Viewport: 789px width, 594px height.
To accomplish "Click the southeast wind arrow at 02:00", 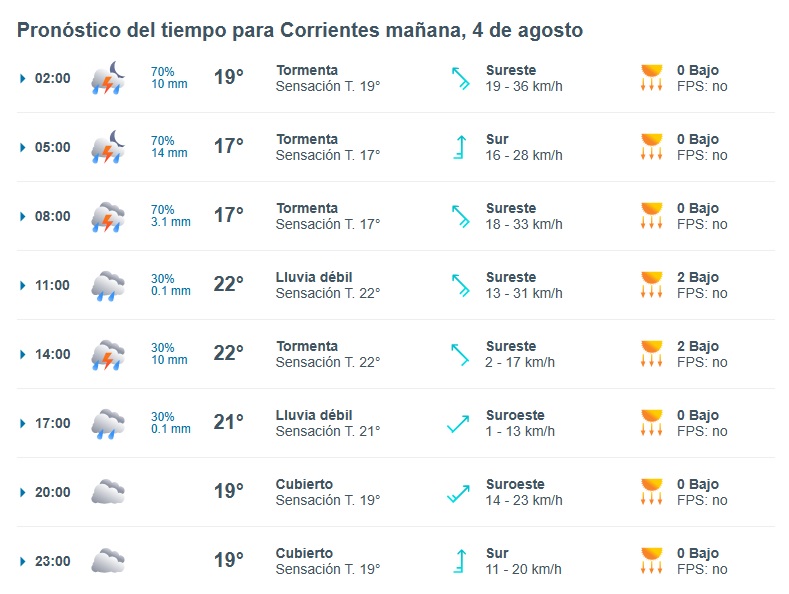I will [x=460, y=78].
